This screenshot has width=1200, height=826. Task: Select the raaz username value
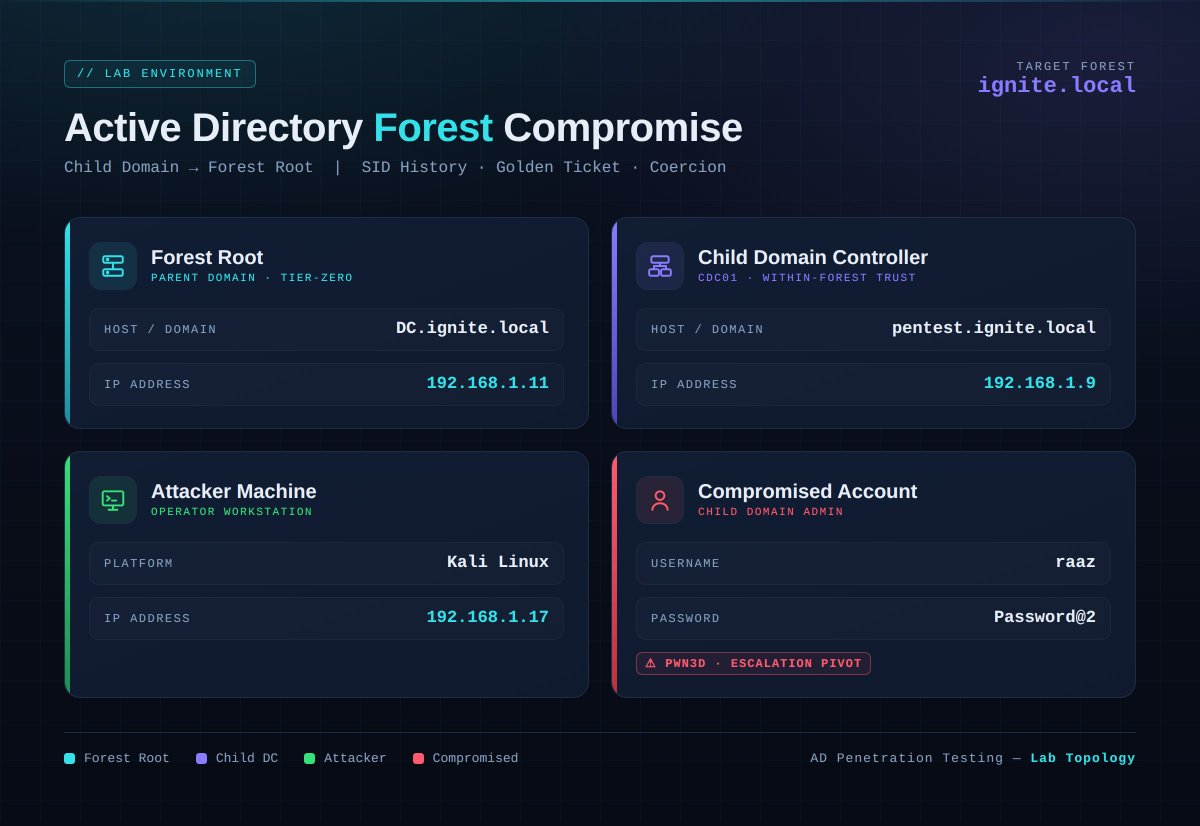coord(1075,562)
